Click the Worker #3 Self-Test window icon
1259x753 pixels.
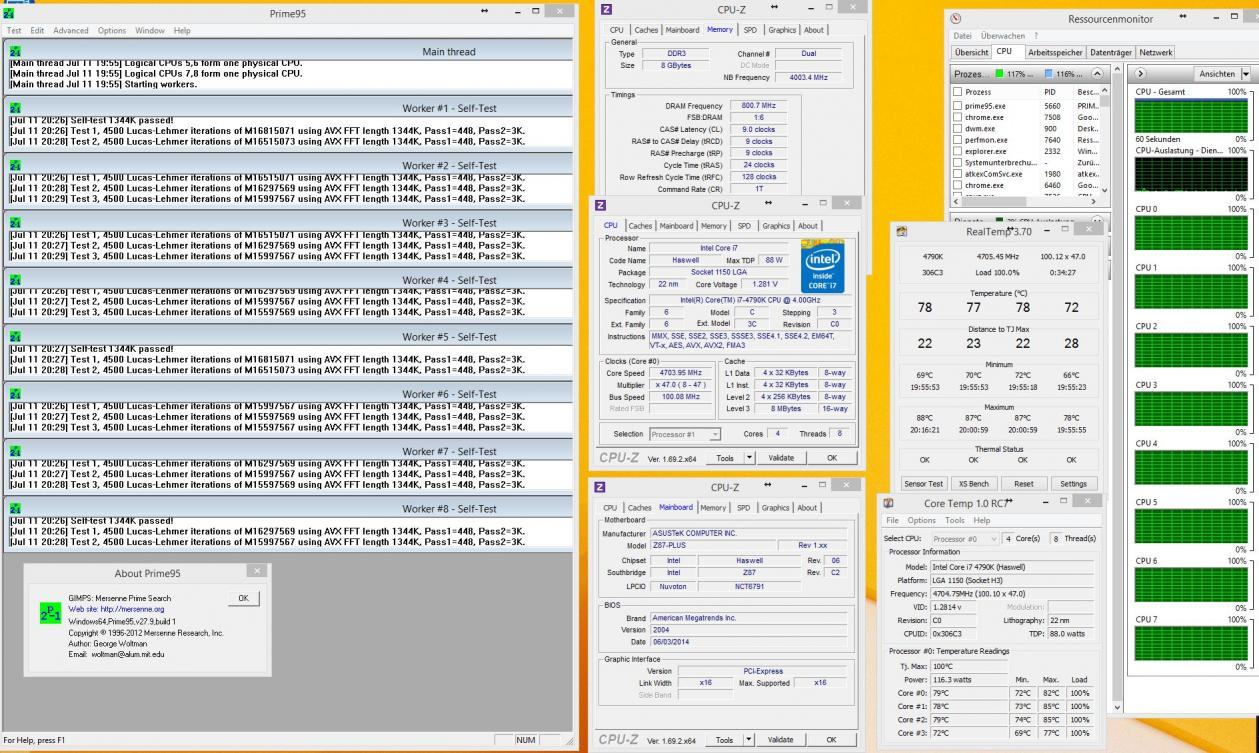click(15, 223)
